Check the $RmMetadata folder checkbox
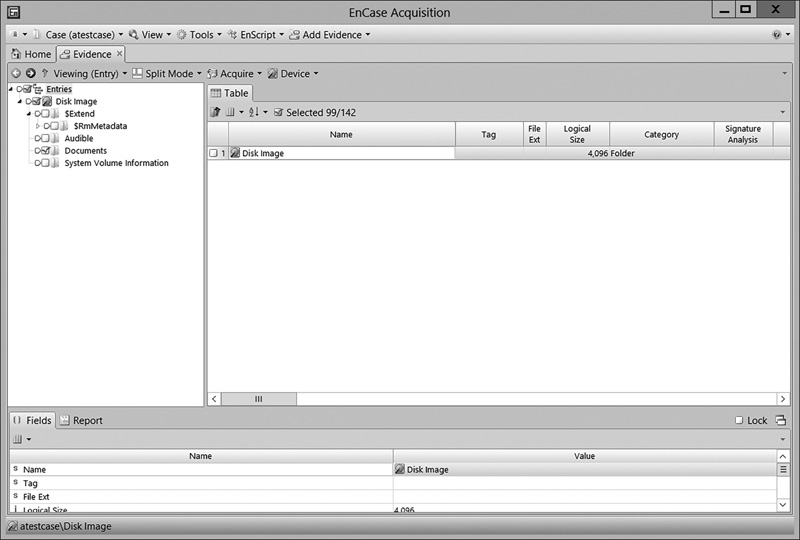Viewport: 800px width, 540px height. click(55, 126)
